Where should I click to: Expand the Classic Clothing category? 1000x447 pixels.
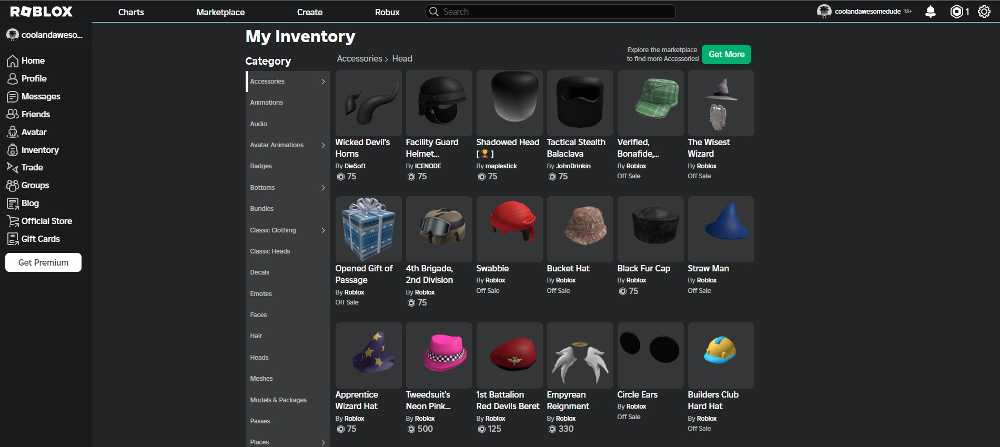tap(288, 230)
